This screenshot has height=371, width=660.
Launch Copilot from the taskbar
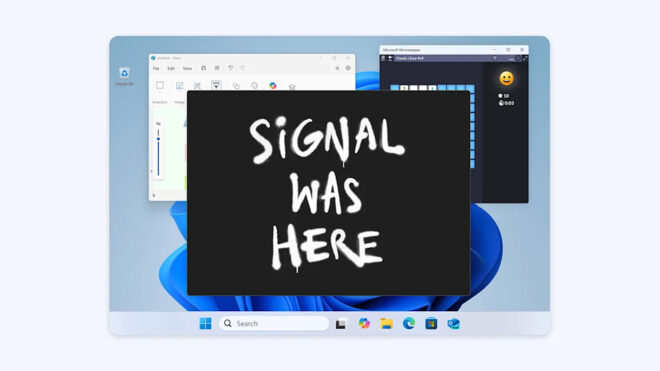point(364,323)
